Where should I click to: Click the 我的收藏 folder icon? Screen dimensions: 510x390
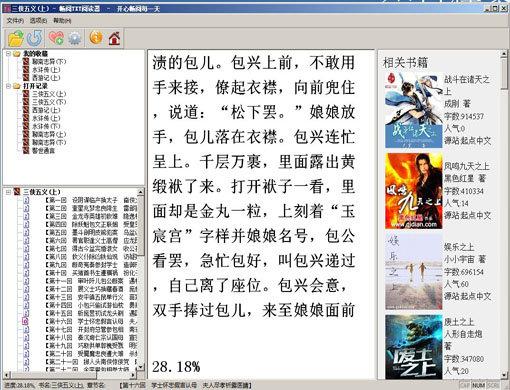pos(17,54)
